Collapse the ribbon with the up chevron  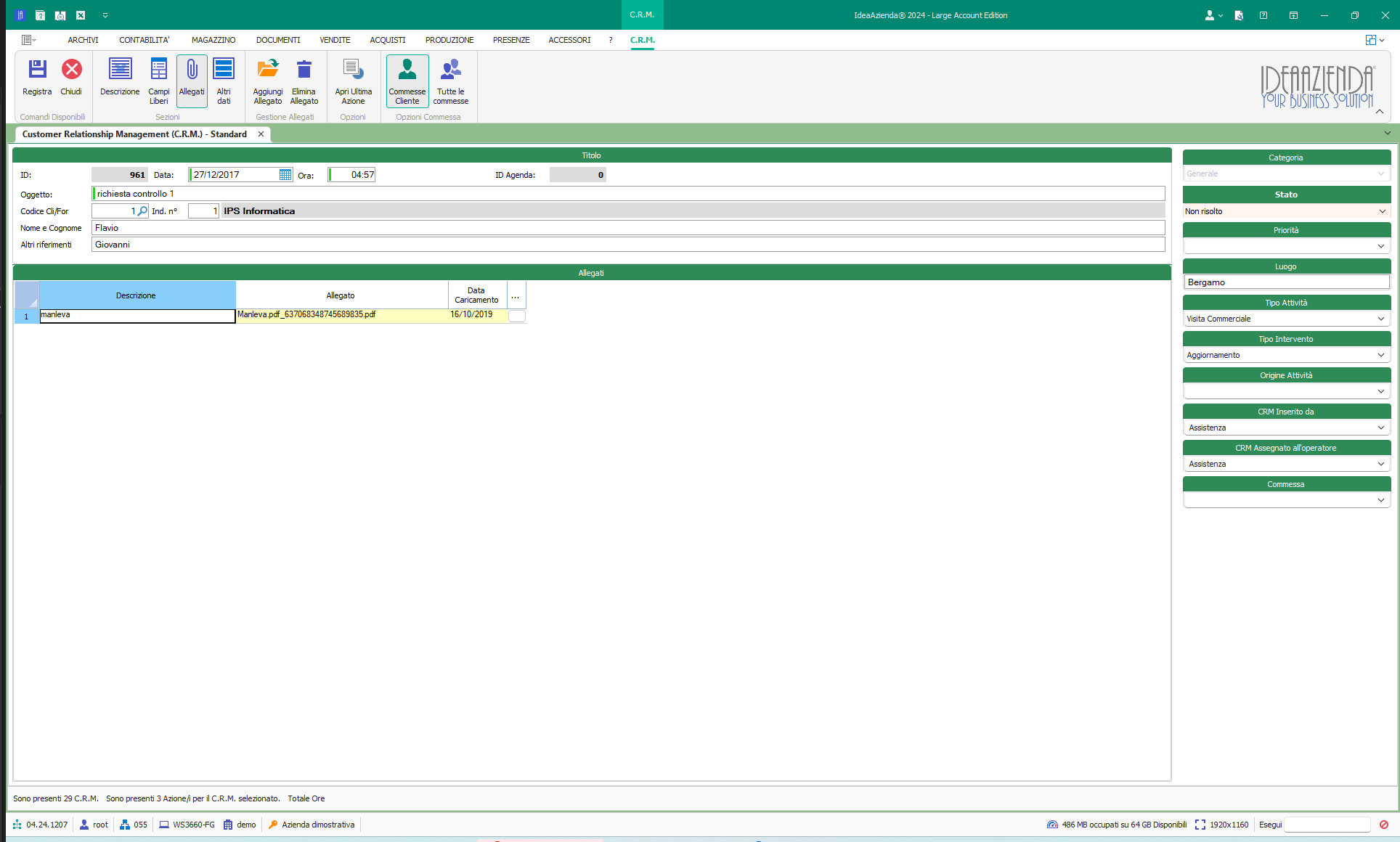point(1380,112)
